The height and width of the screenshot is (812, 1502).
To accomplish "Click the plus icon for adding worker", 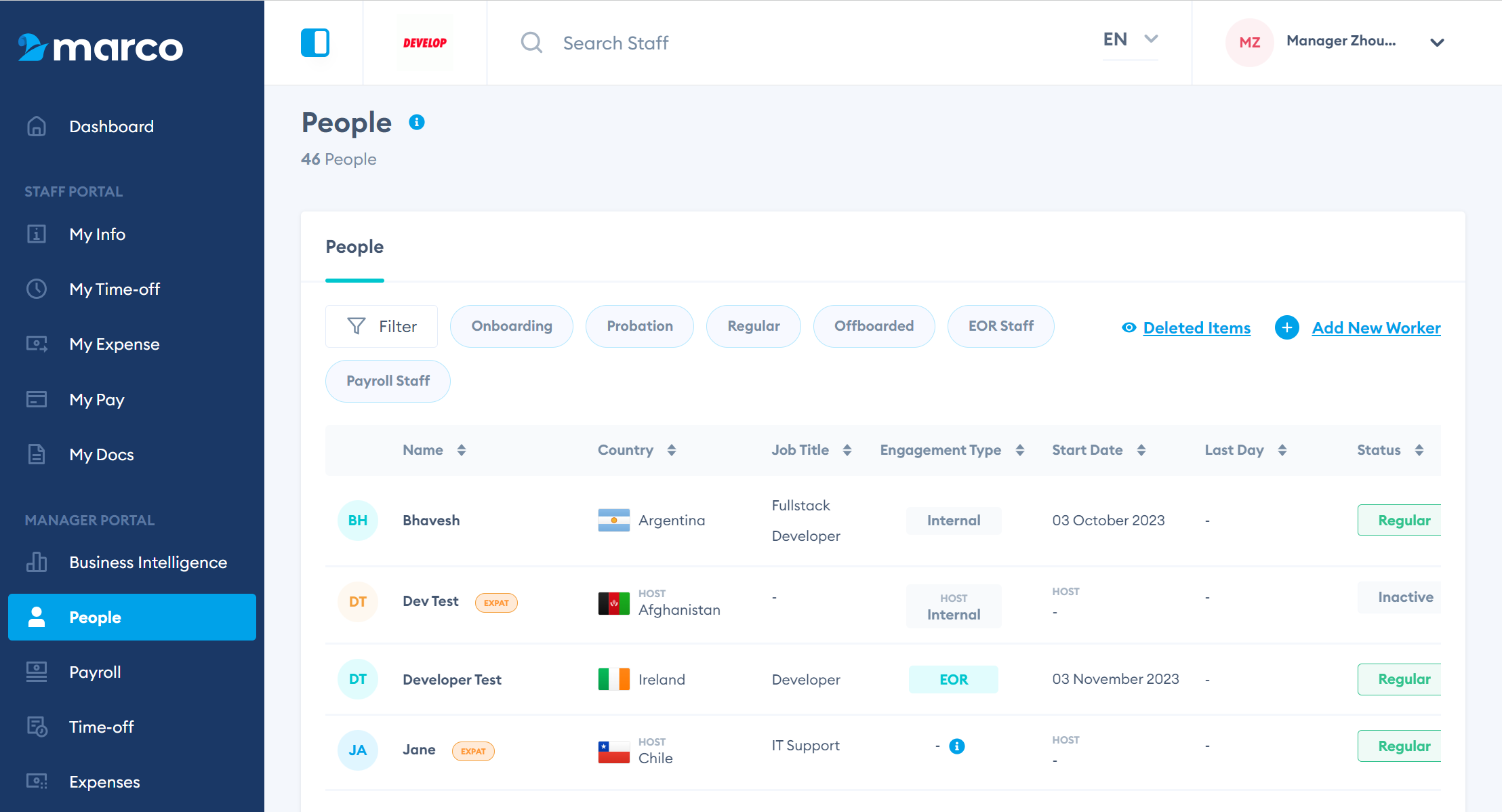I will 1286,327.
